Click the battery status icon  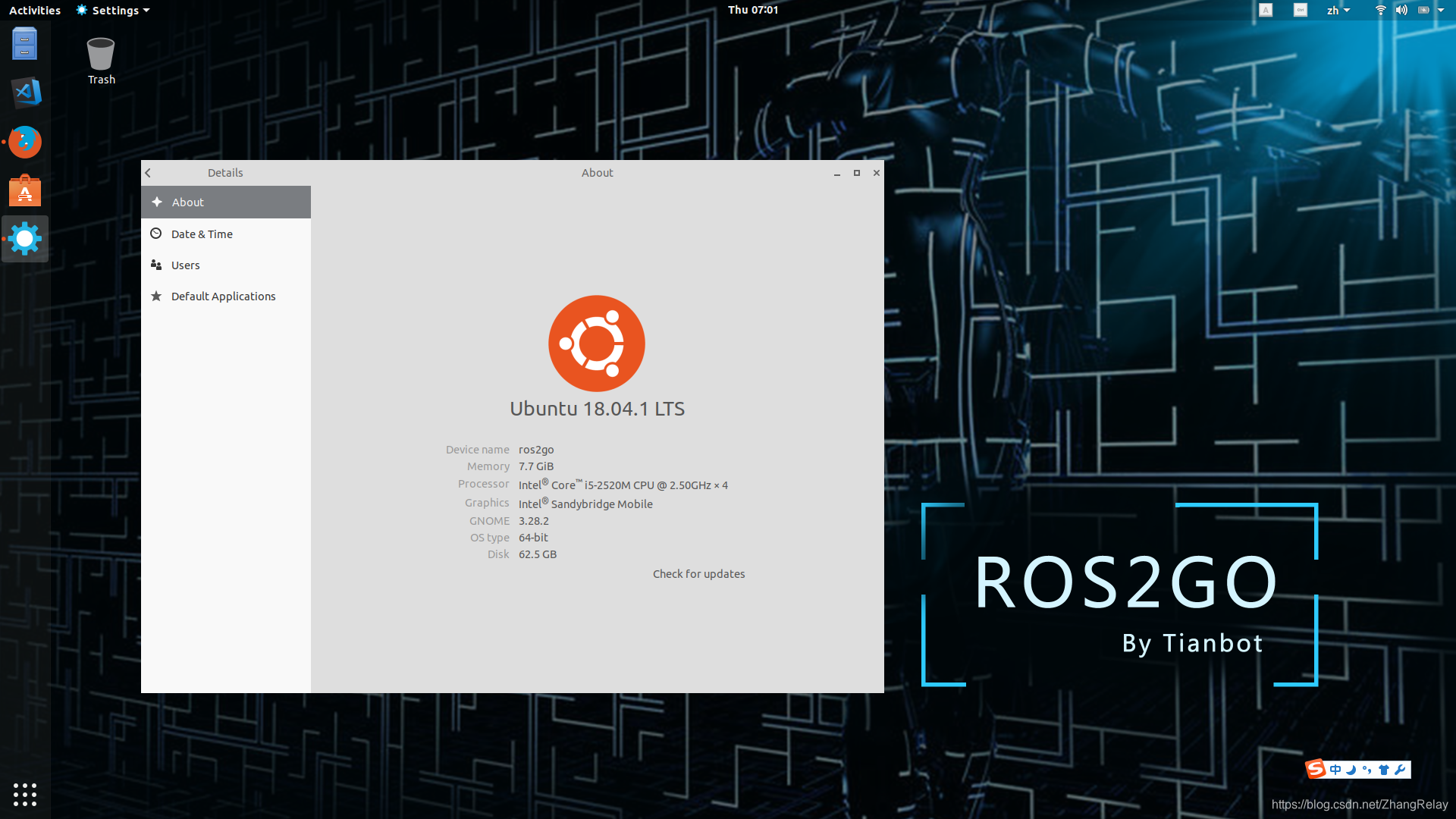[1423, 10]
